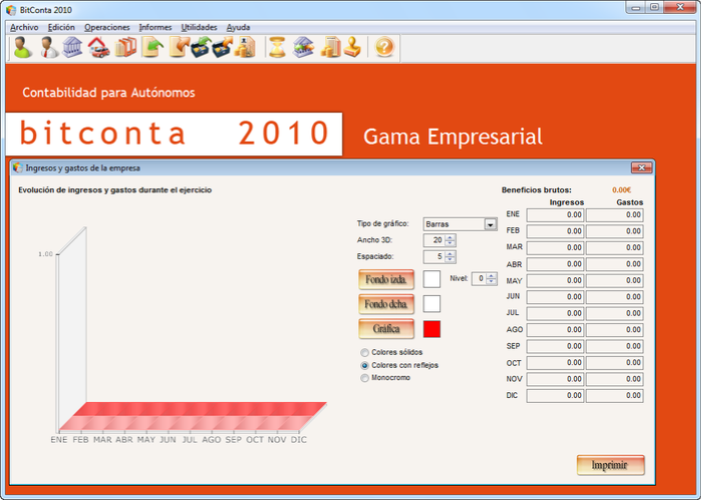Open the coins and ID document icon

(245, 47)
